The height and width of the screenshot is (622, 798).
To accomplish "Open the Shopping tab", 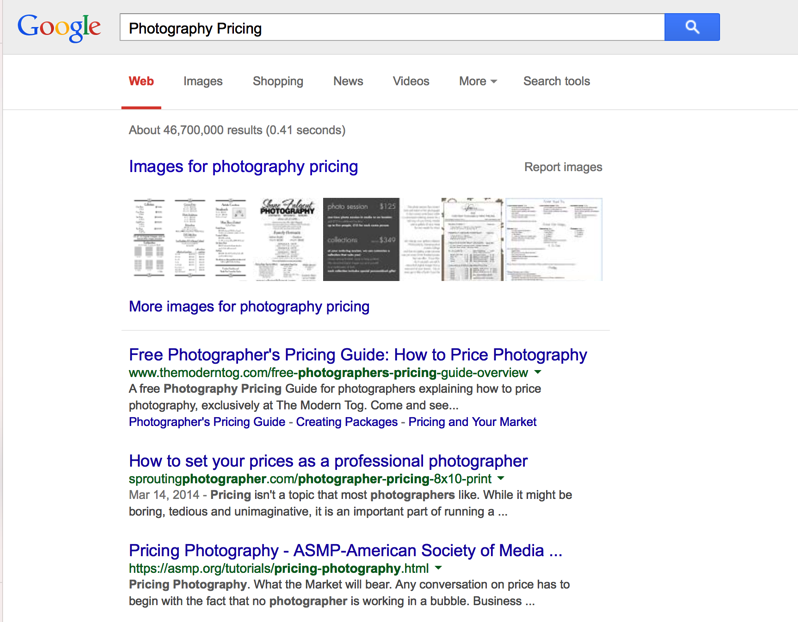I will (x=278, y=81).
